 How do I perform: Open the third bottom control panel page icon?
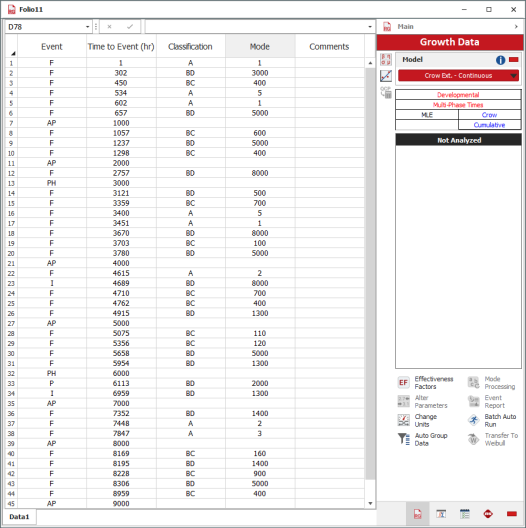point(465,514)
